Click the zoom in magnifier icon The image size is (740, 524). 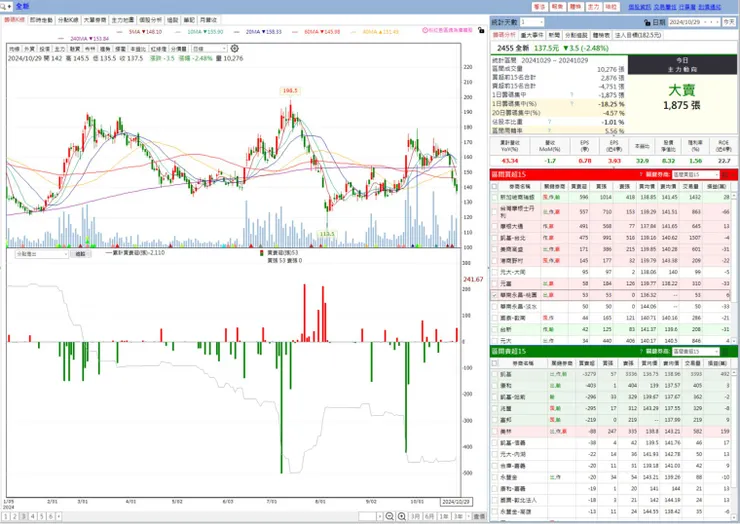pyautogui.click(x=402, y=516)
